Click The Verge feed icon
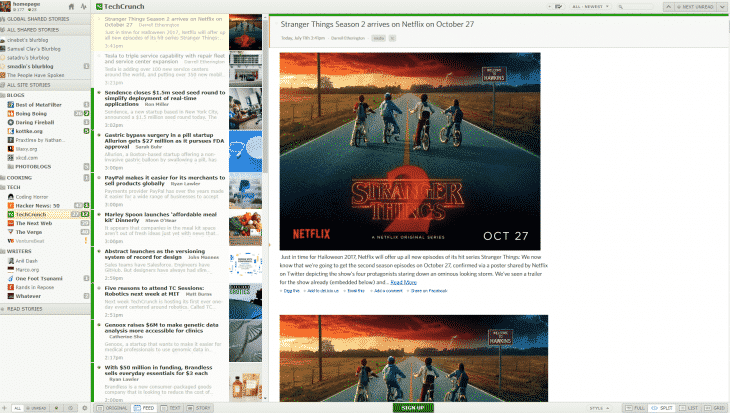The width and height of the screenshot is (730, 413). 11,231
